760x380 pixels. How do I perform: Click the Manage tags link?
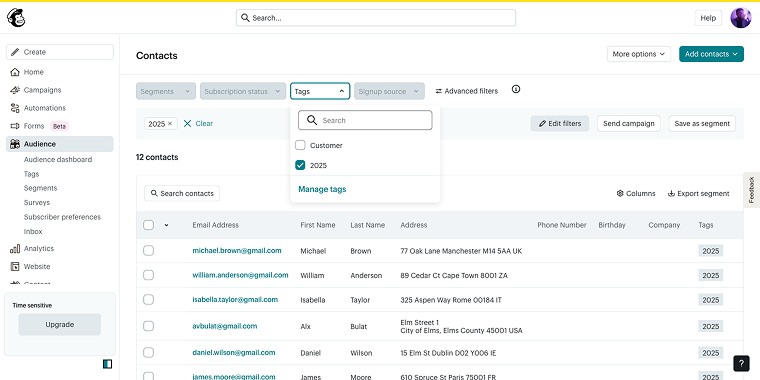click(x=322, y=189)
